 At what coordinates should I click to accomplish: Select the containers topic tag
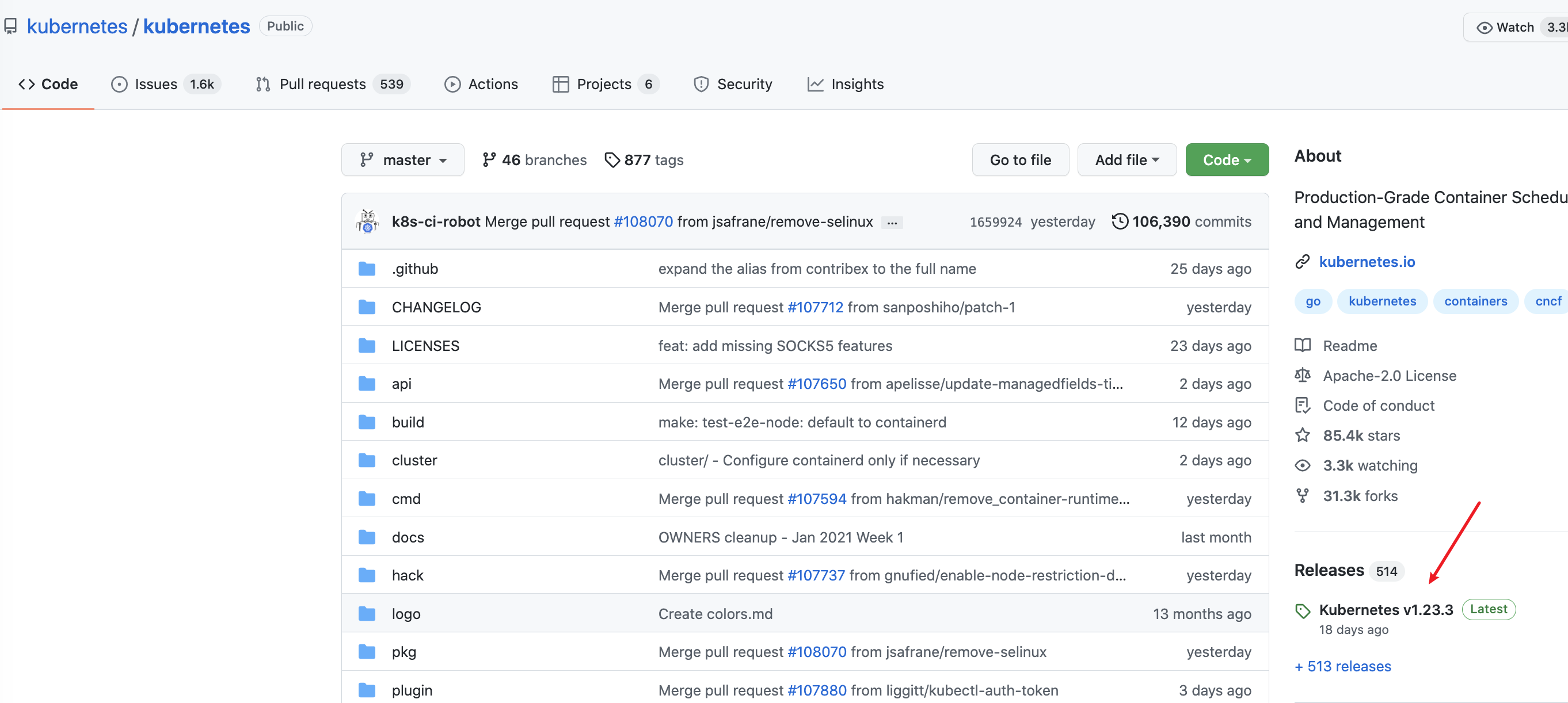click(1475, 301)
